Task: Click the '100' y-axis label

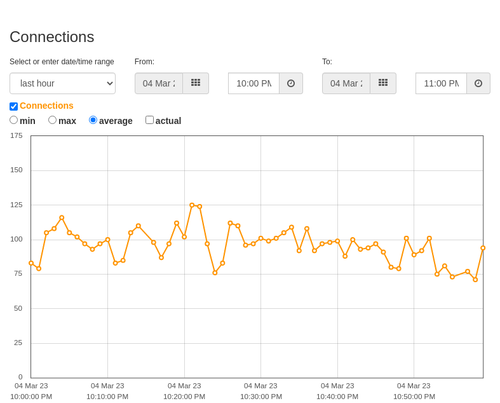Action: click(16, 239)
